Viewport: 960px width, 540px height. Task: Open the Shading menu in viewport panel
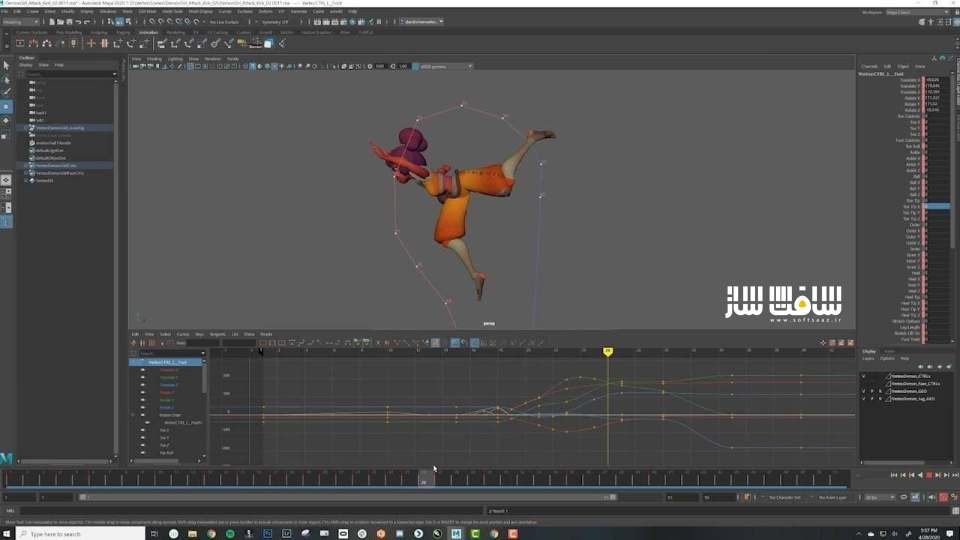coord(154,59)
